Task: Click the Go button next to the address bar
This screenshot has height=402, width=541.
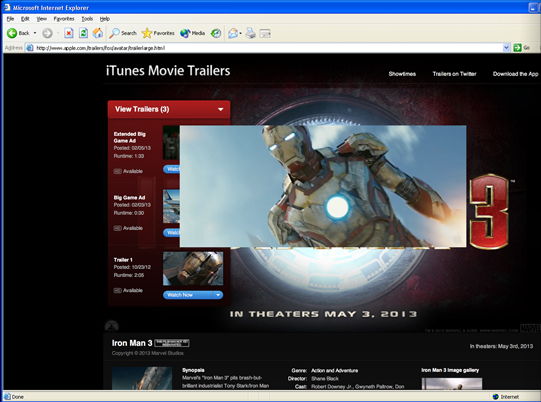Action: pos(521,48)
